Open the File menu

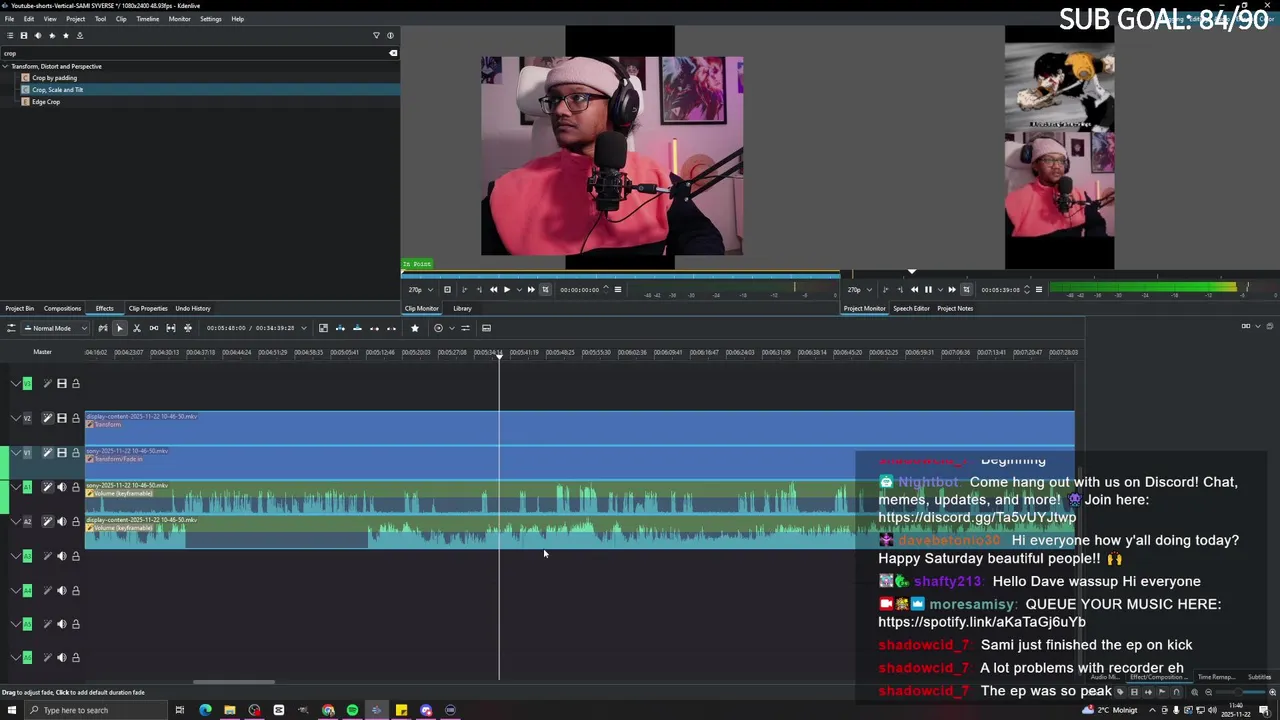coord(9,19)
